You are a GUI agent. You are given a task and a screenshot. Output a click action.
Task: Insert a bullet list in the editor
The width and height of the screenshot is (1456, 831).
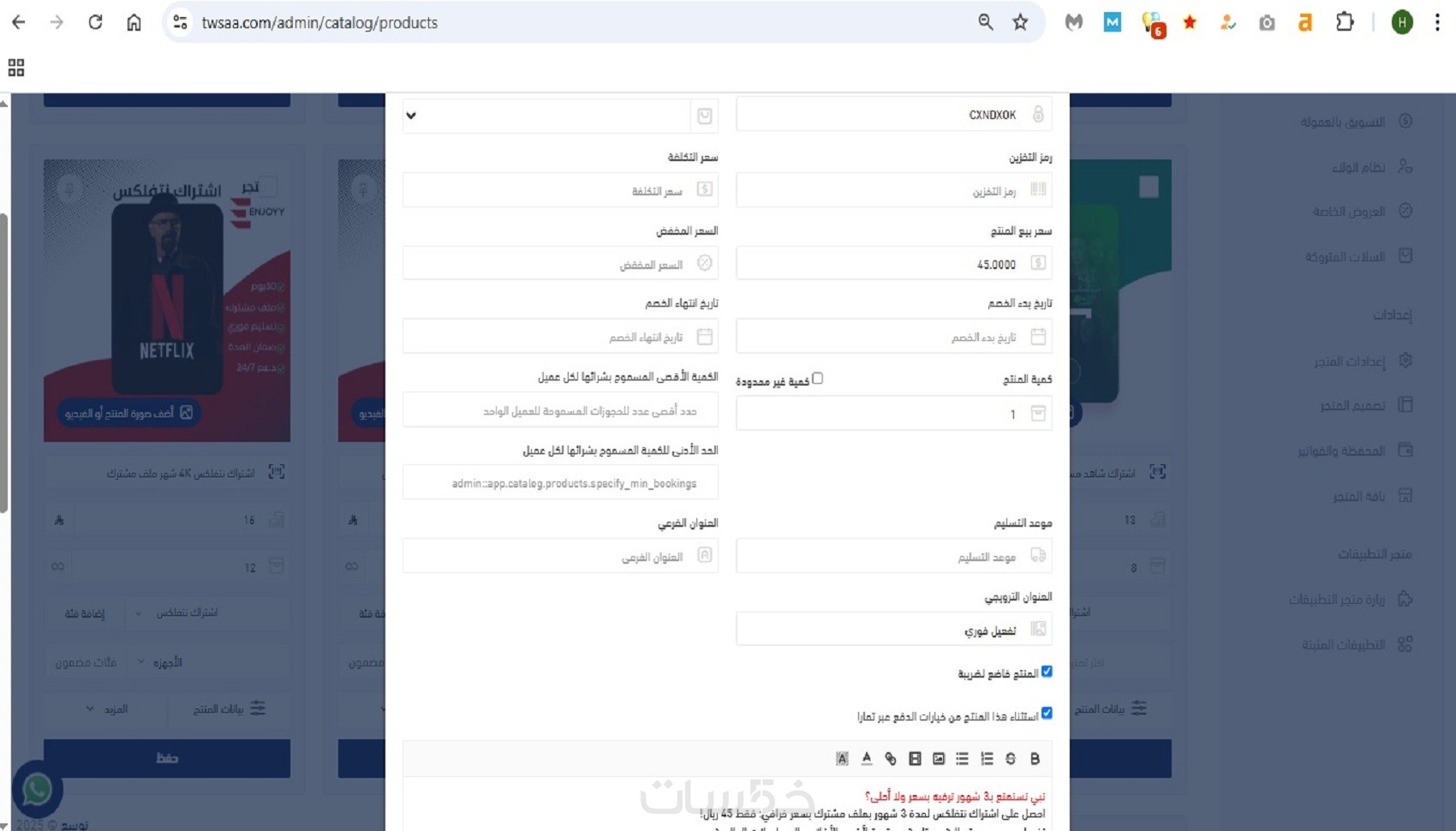963,758
